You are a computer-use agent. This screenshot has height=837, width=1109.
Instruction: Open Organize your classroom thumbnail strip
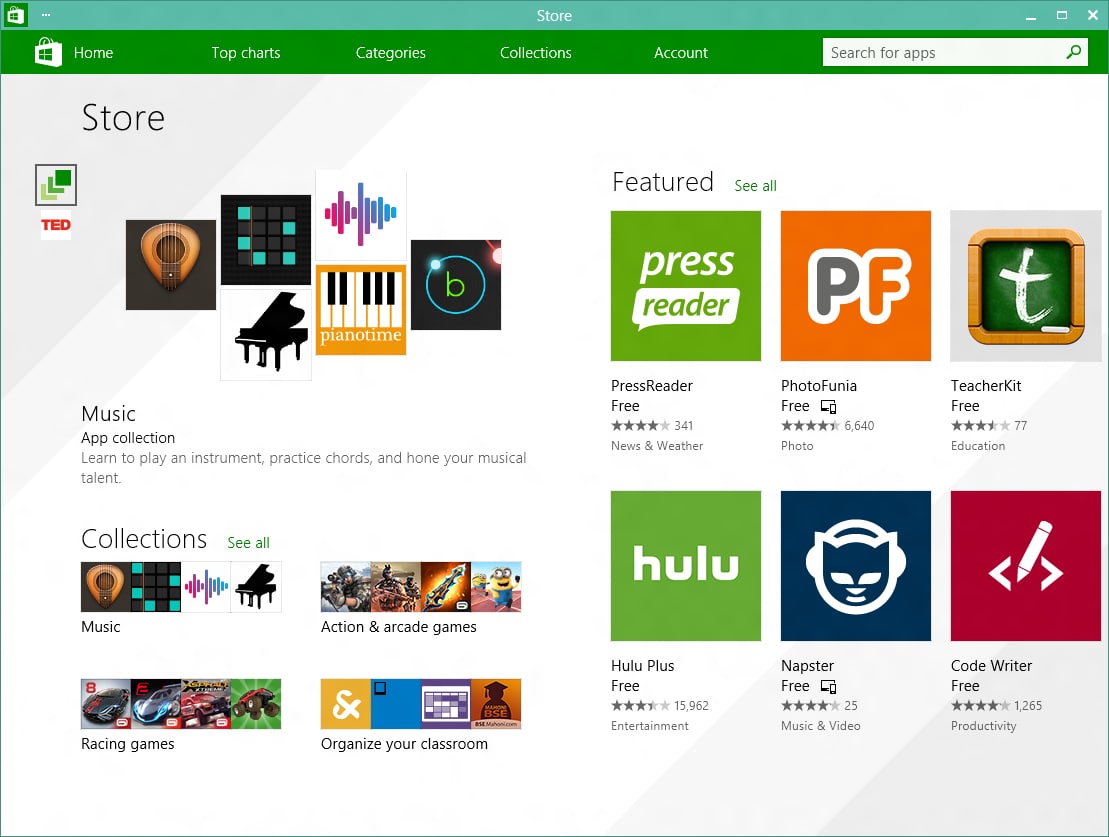click(421, 704)
